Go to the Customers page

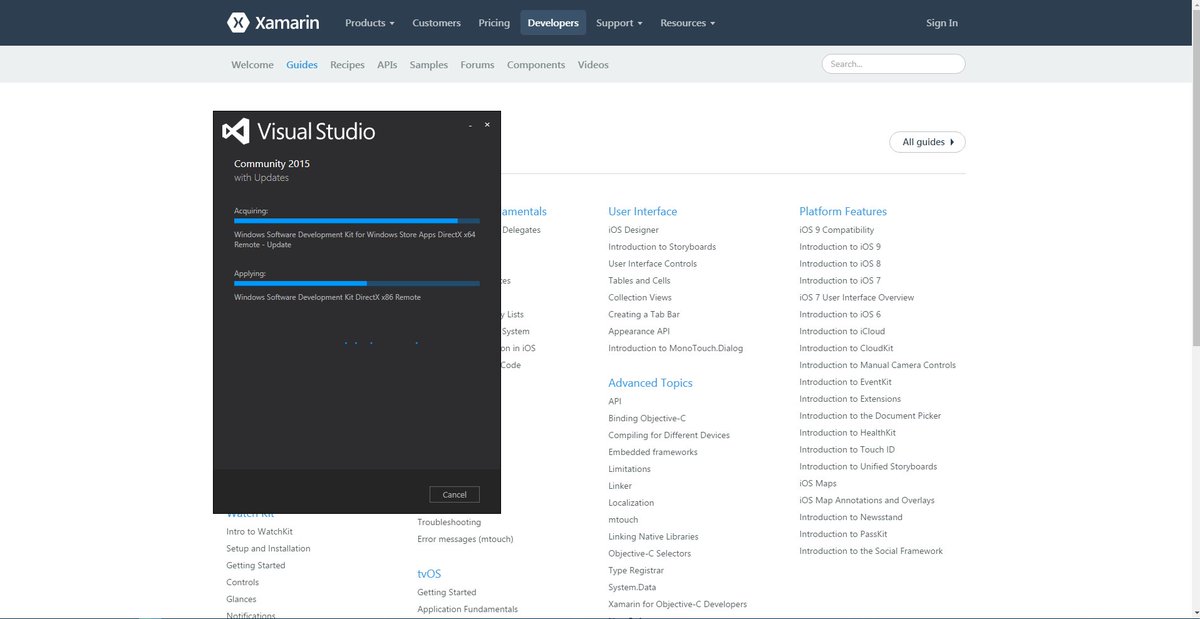coord(437,23)
